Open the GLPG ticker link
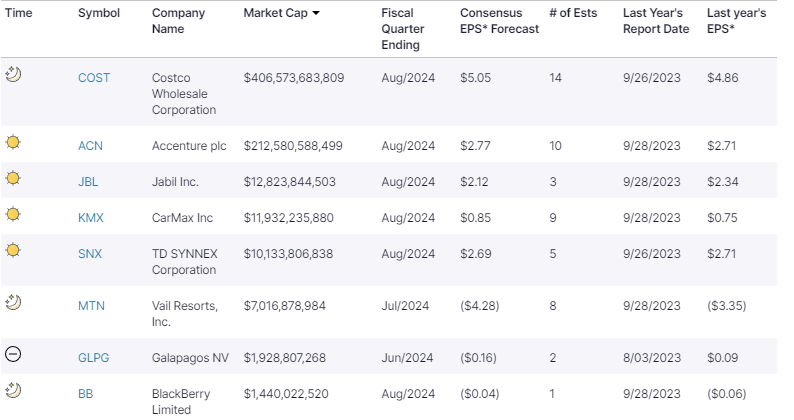Image resolution: width=794 pixels, height=420 pixels. (93, 358)
